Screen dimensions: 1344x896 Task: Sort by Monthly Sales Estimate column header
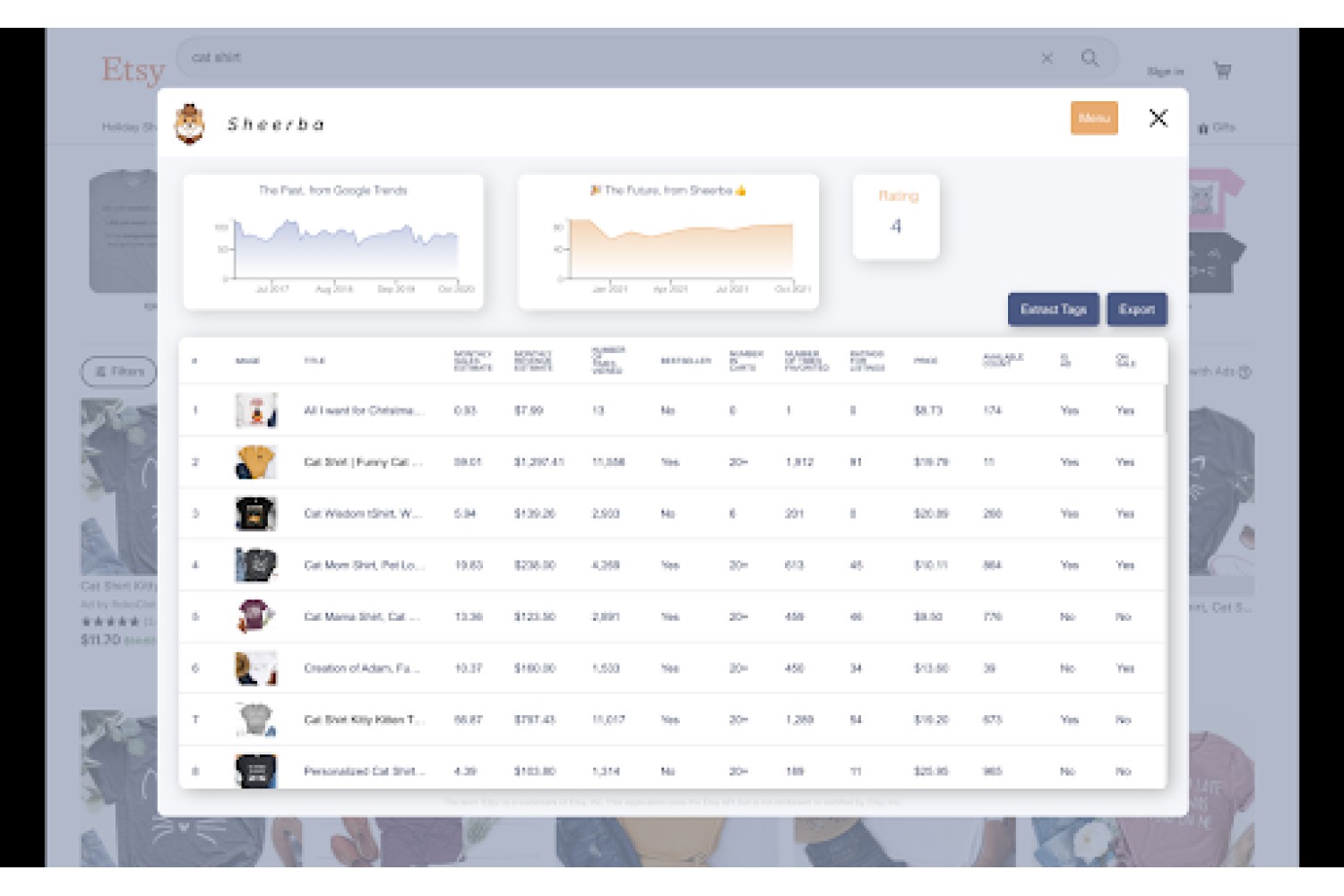473,360
